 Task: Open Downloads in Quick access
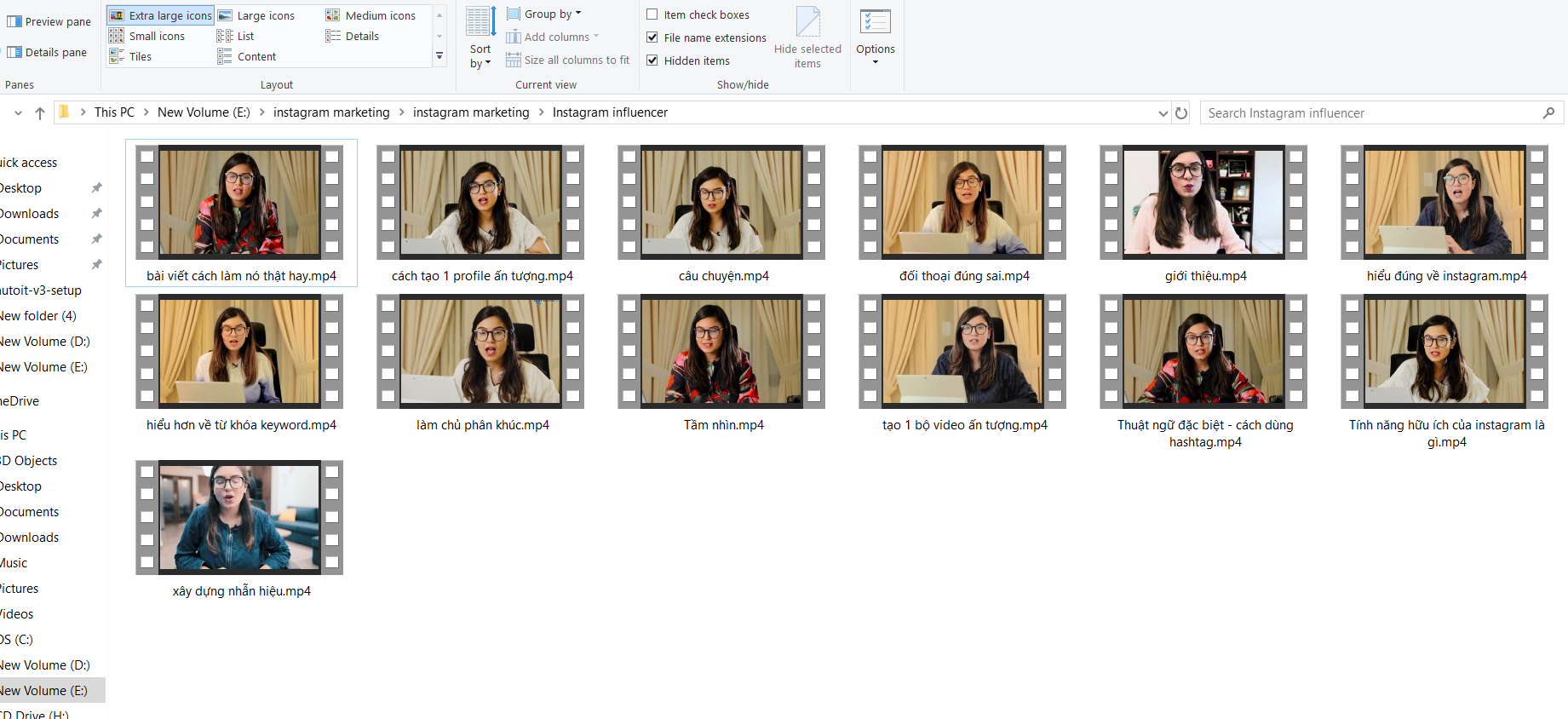tap(30, 214)
